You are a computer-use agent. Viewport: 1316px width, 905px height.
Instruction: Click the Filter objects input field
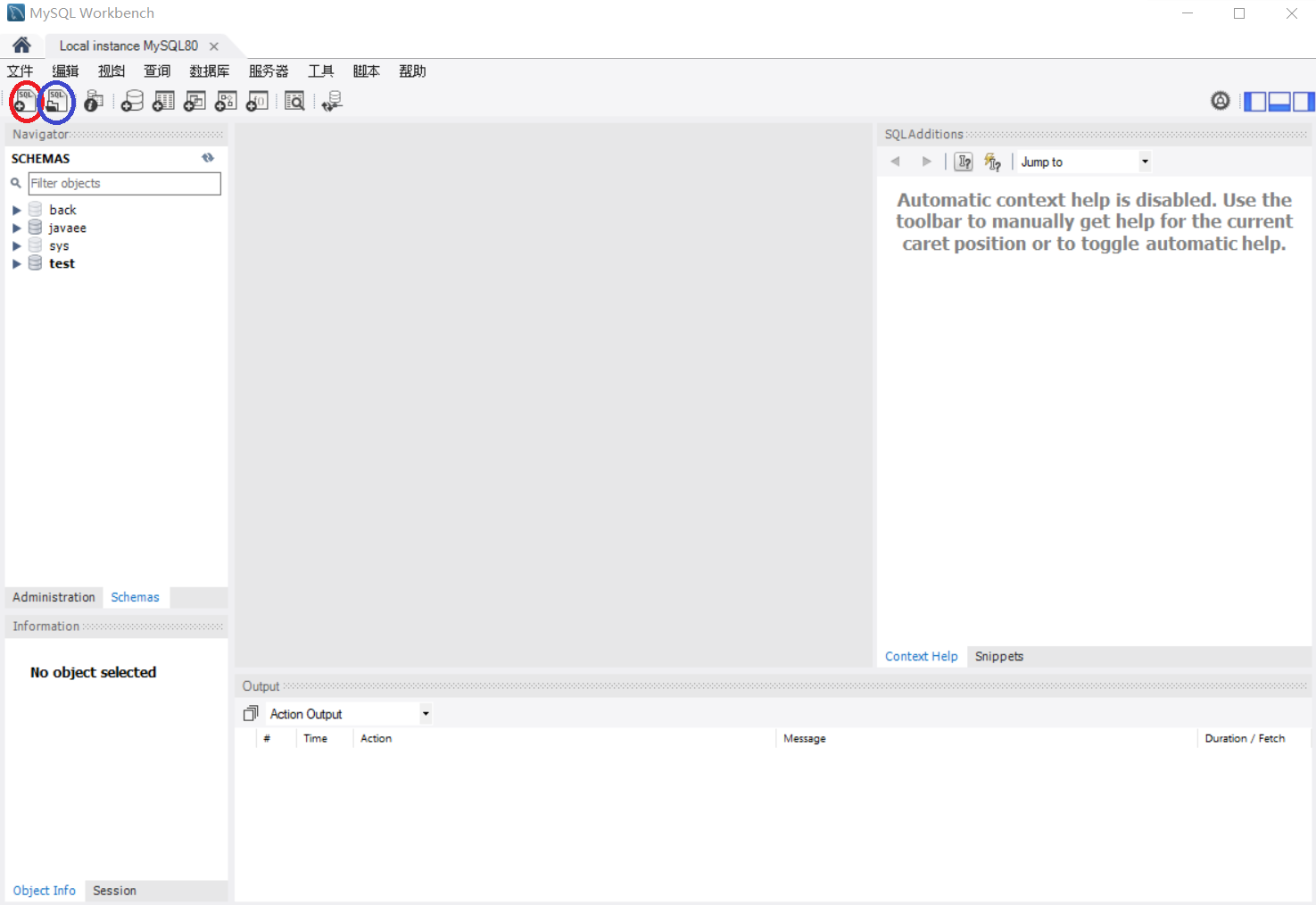(x=125, y=183)
